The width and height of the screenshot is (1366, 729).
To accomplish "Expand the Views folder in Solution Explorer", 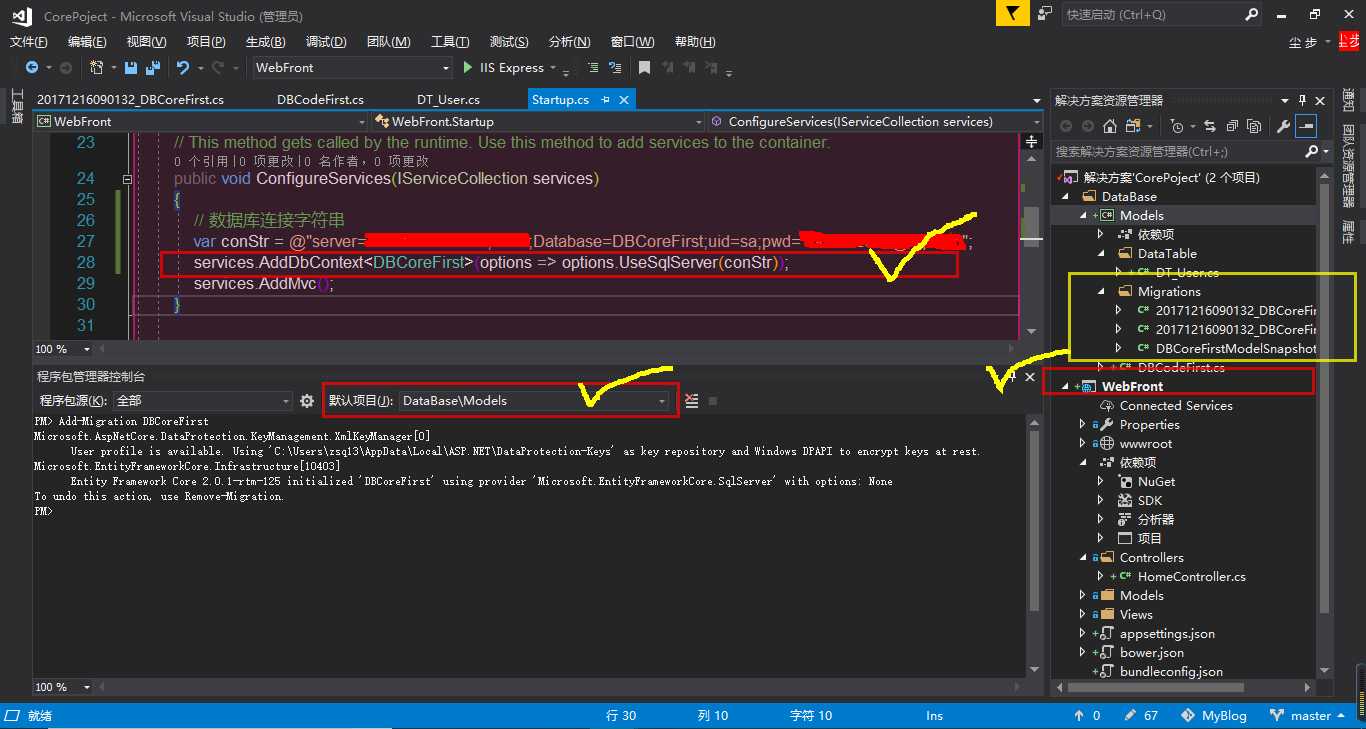I will point(1082,614).
